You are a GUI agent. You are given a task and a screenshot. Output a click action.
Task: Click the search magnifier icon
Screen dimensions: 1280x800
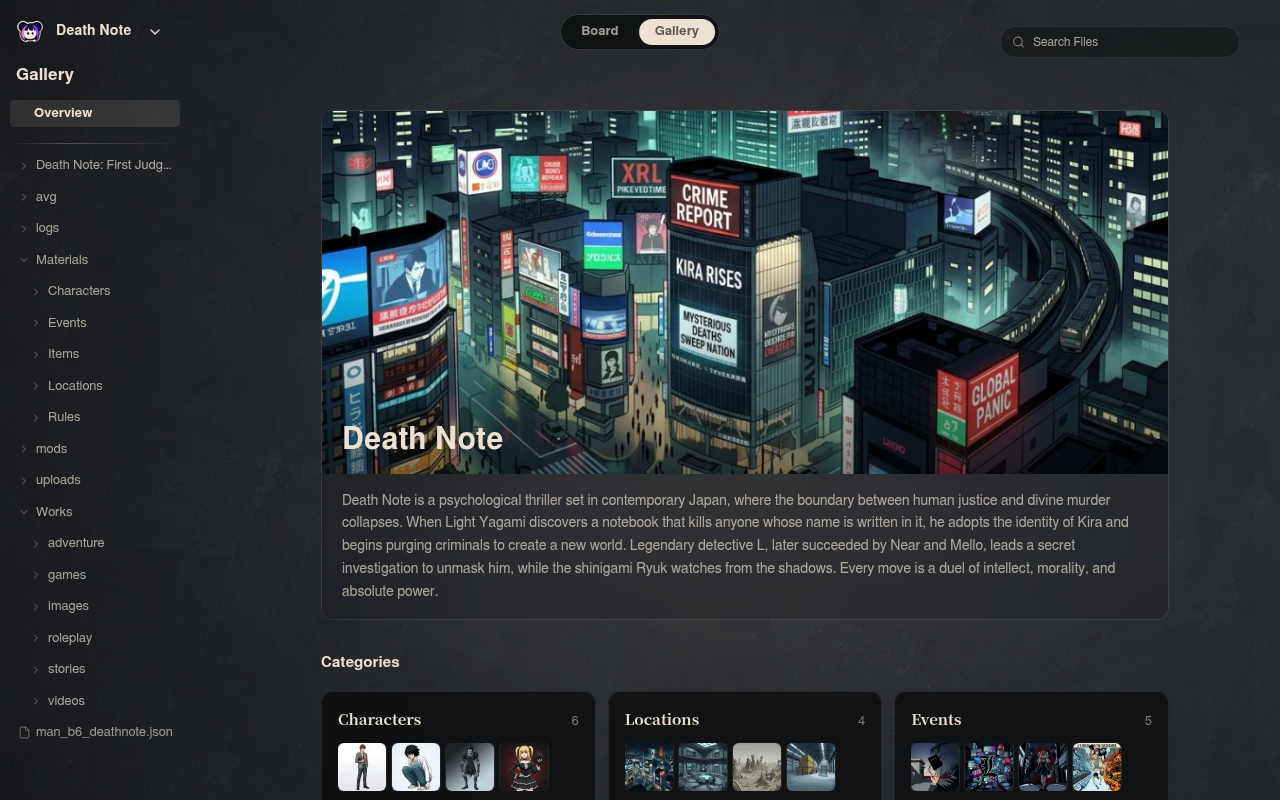1019,42
